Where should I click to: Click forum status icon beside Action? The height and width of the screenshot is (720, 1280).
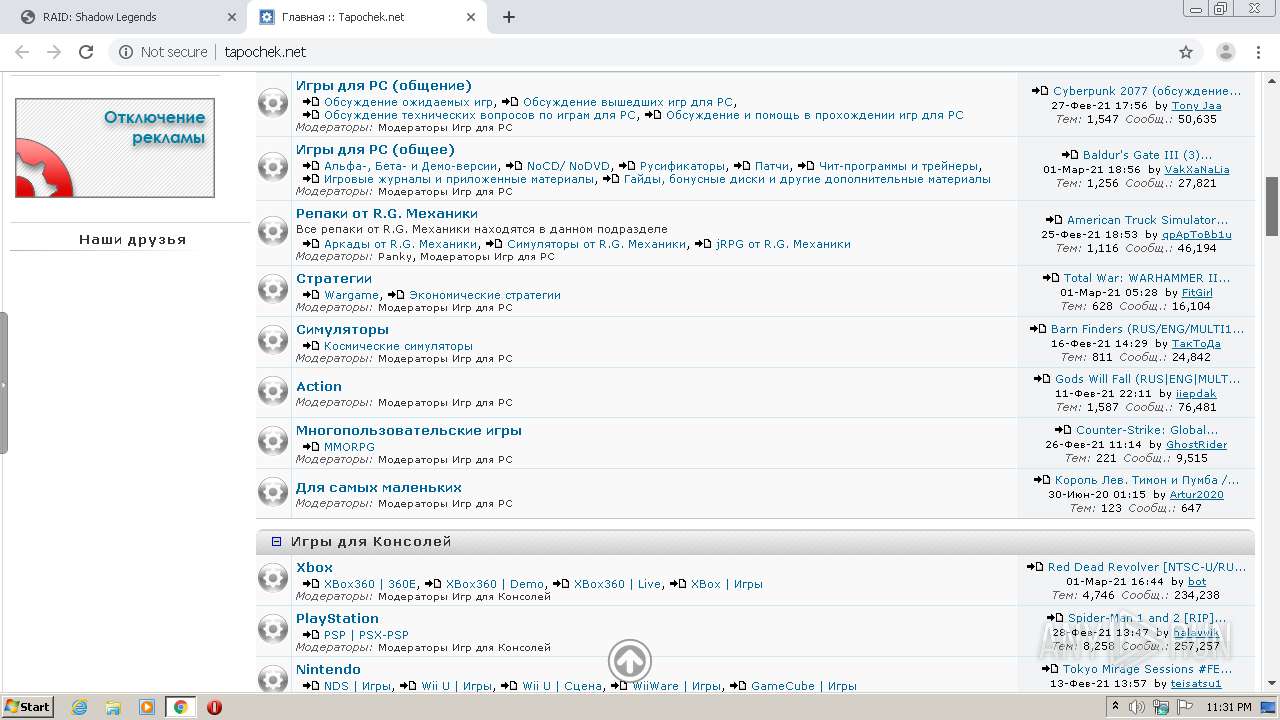273,391
